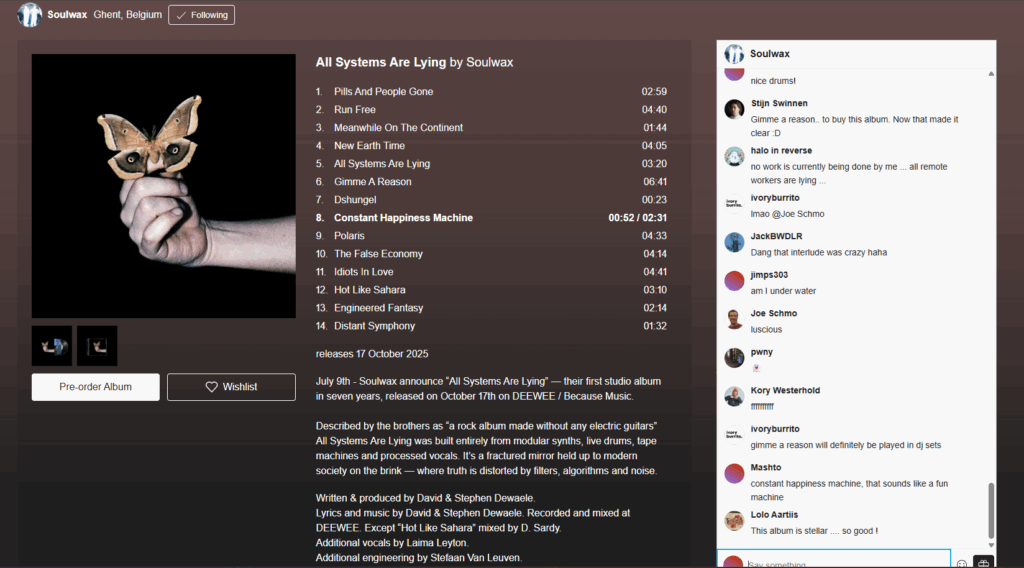The width and height of the screenshot is (1024, 568).
Task: Click halo in reverse's chat avatar
Action: pos(734,157)
